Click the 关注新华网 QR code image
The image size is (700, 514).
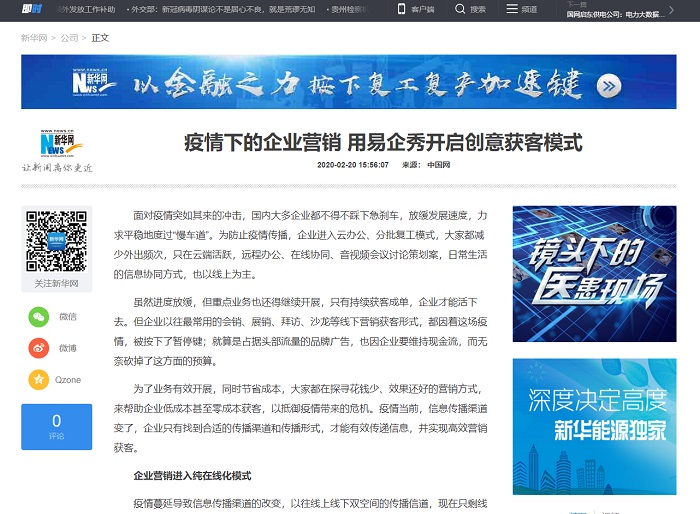pyautogui.click(x=56, y=242)
